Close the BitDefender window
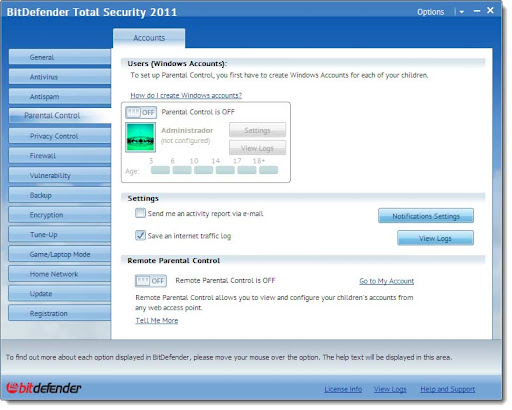Viewport: 512px width, 410px height. pos(490,10)
